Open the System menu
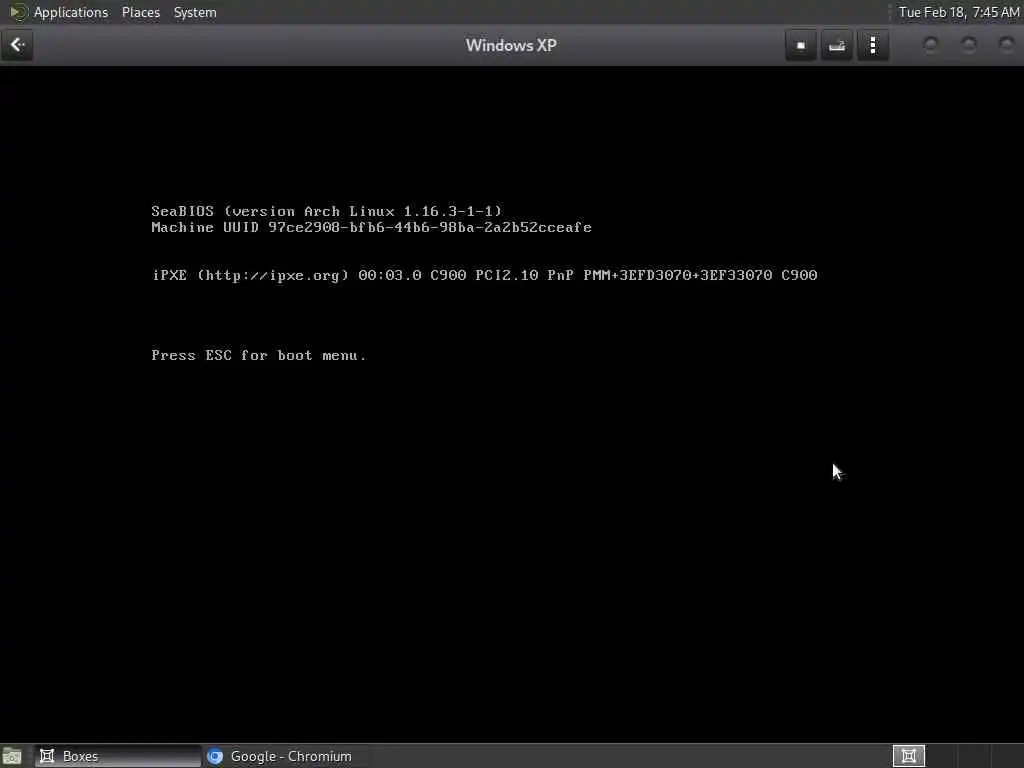The height and width of the screenshot is (768, 1024). [x=195, y=12]
